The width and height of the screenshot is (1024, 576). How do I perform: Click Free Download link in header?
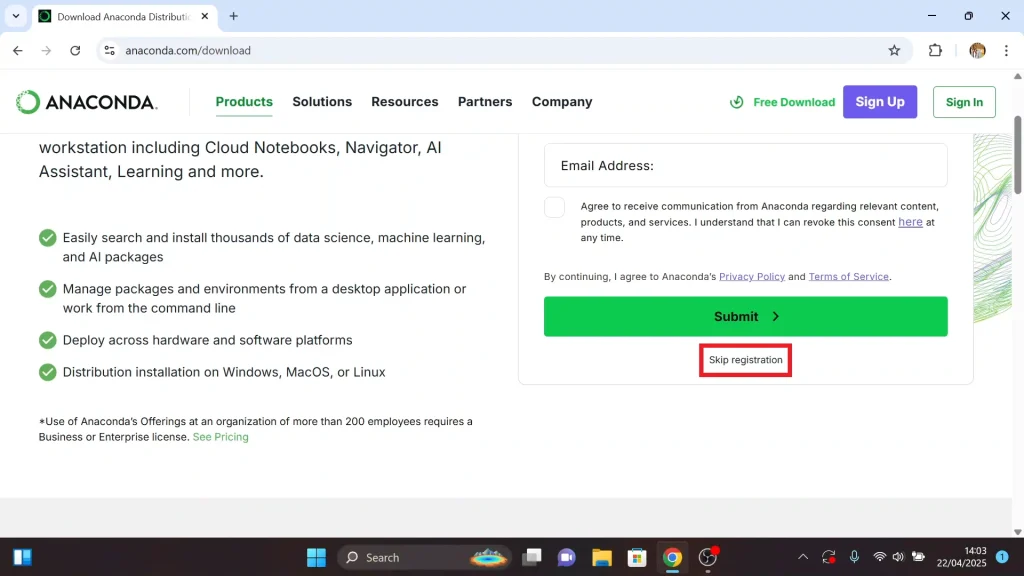782,102
